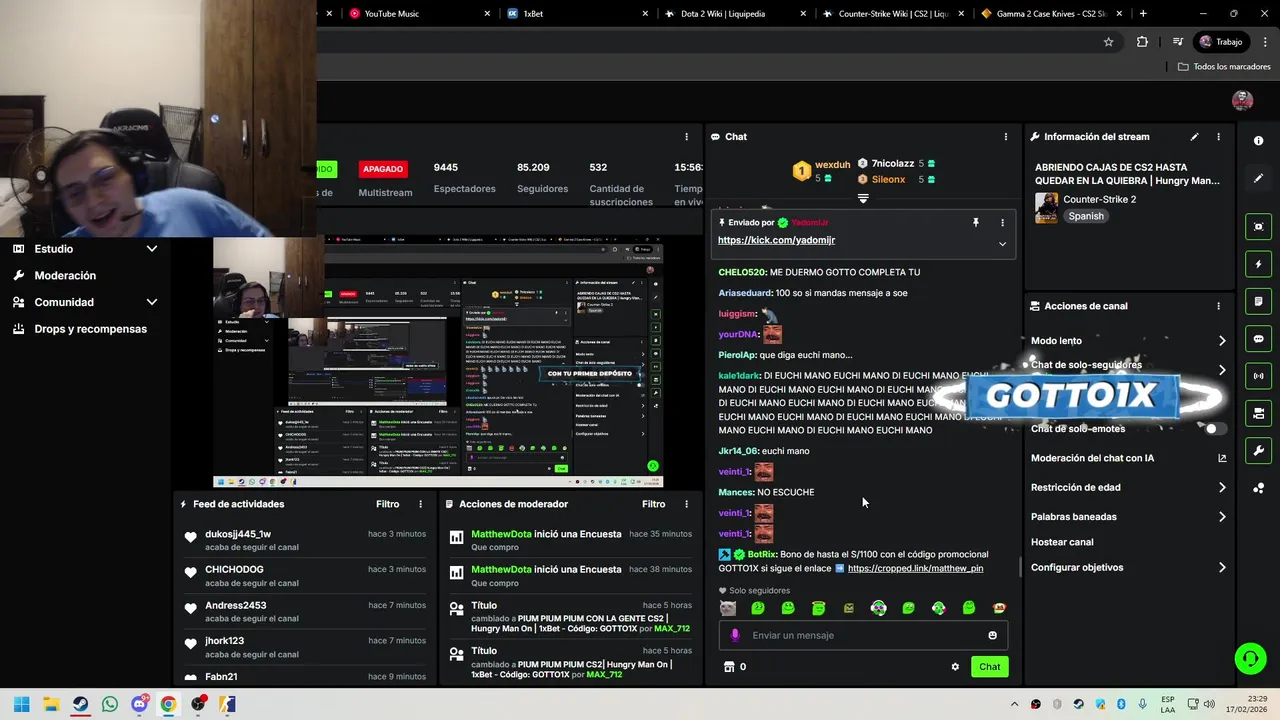Click the focus frame icon in sidebar

tap(1258, 227)
